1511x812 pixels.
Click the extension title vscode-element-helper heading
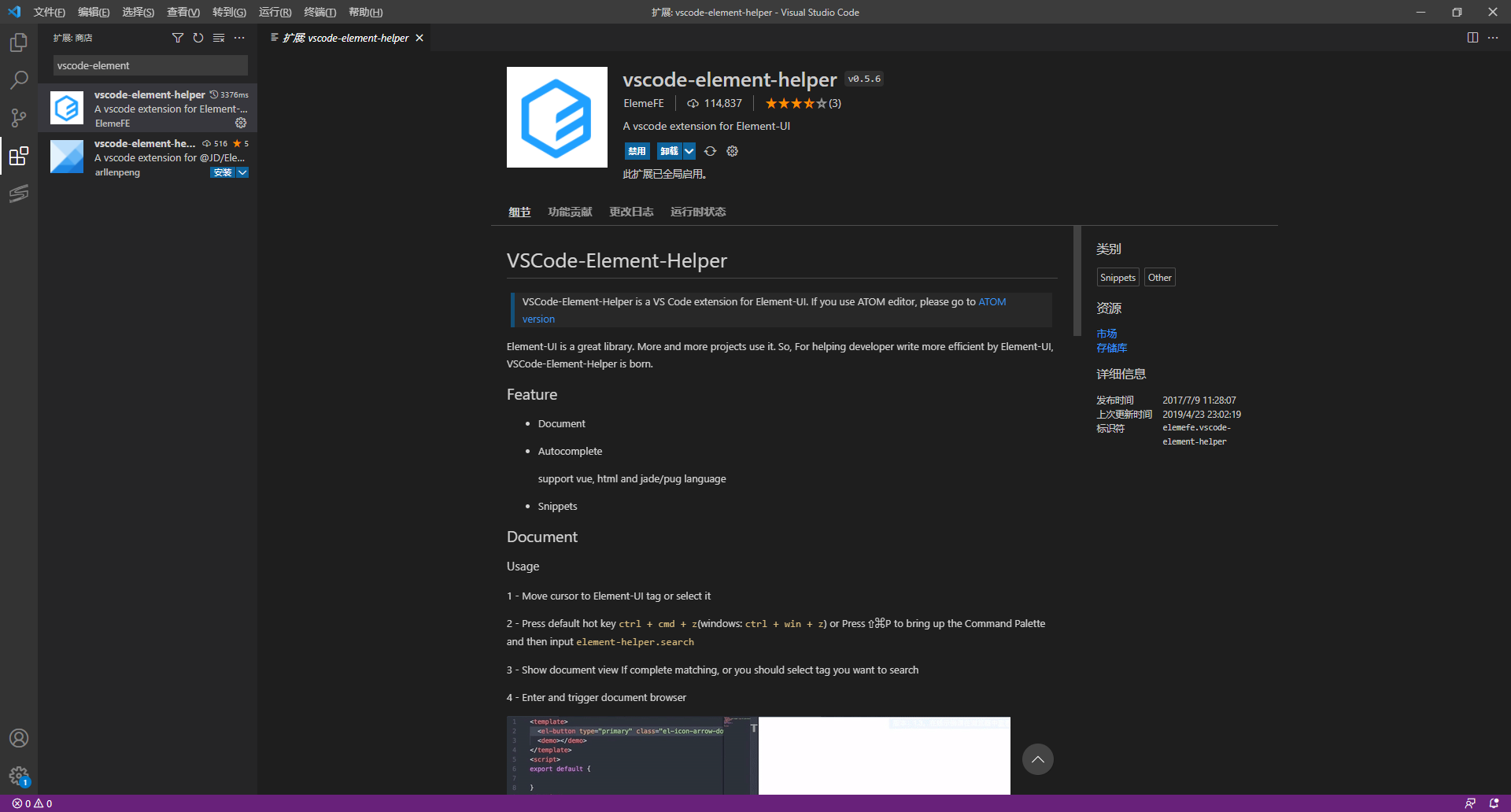[x=730, y=79]
